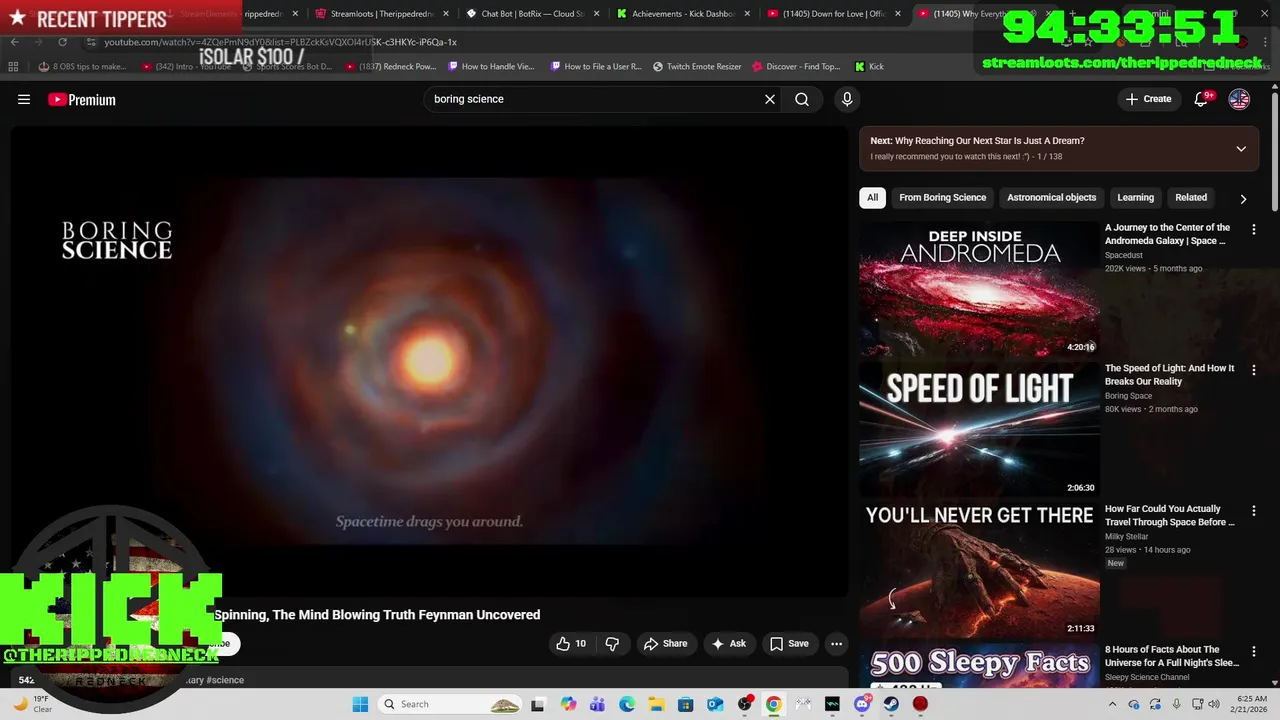The width and height of the screenshot is (1280, 720).
Task: Open options for 8 Hours of Facts video
Action: [x=1254, y=652]
